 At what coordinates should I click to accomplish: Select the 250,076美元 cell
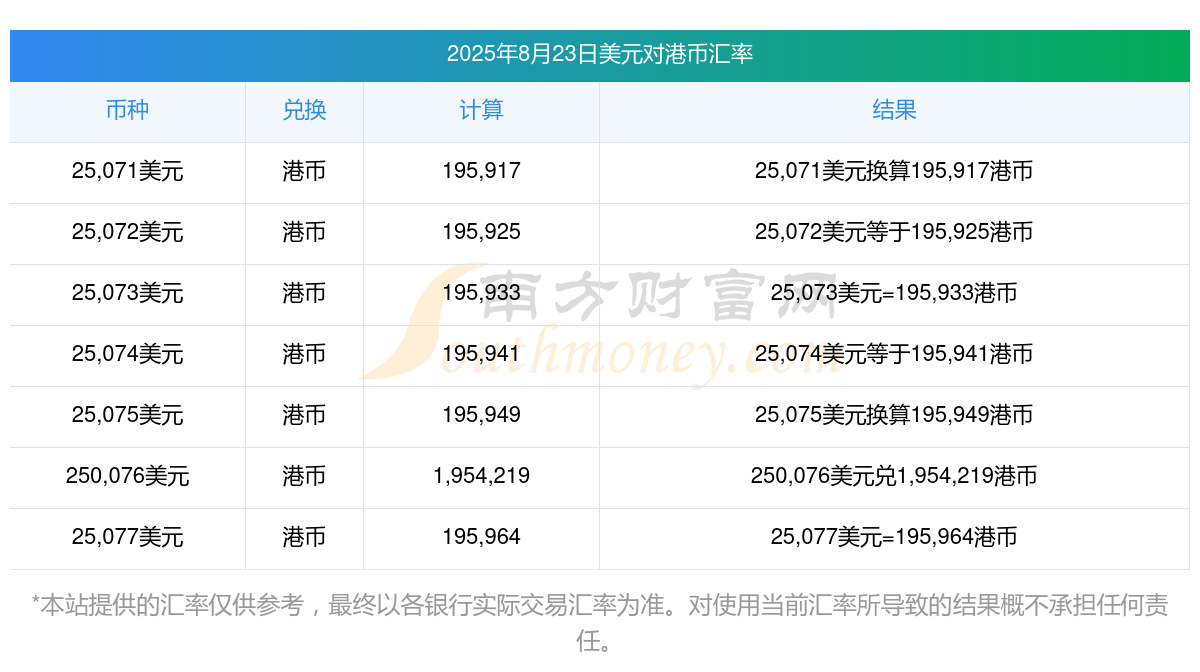click(x=127, y=476)
